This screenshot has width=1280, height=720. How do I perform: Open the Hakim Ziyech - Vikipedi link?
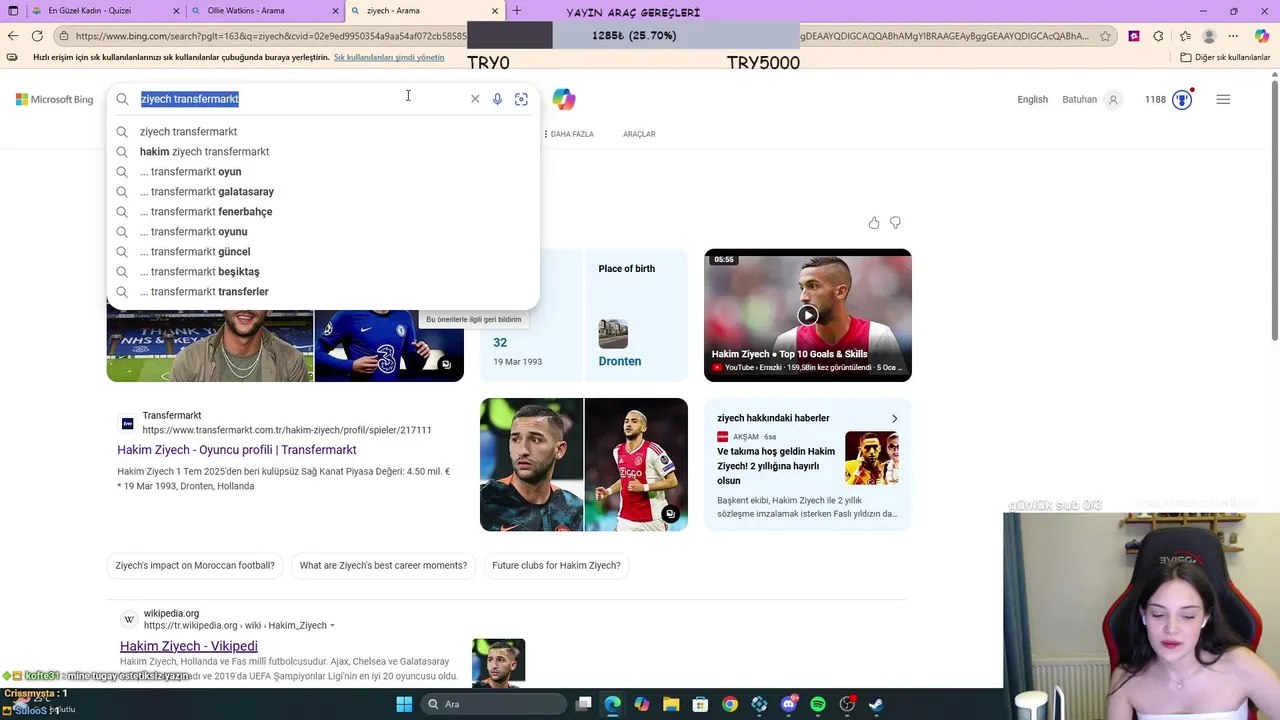189,646
